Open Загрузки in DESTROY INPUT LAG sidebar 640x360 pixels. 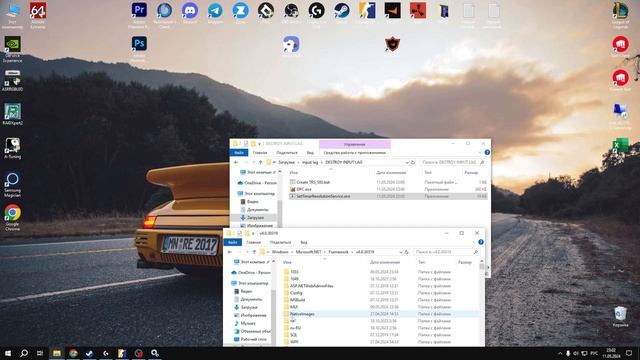[x=255, y=218]
